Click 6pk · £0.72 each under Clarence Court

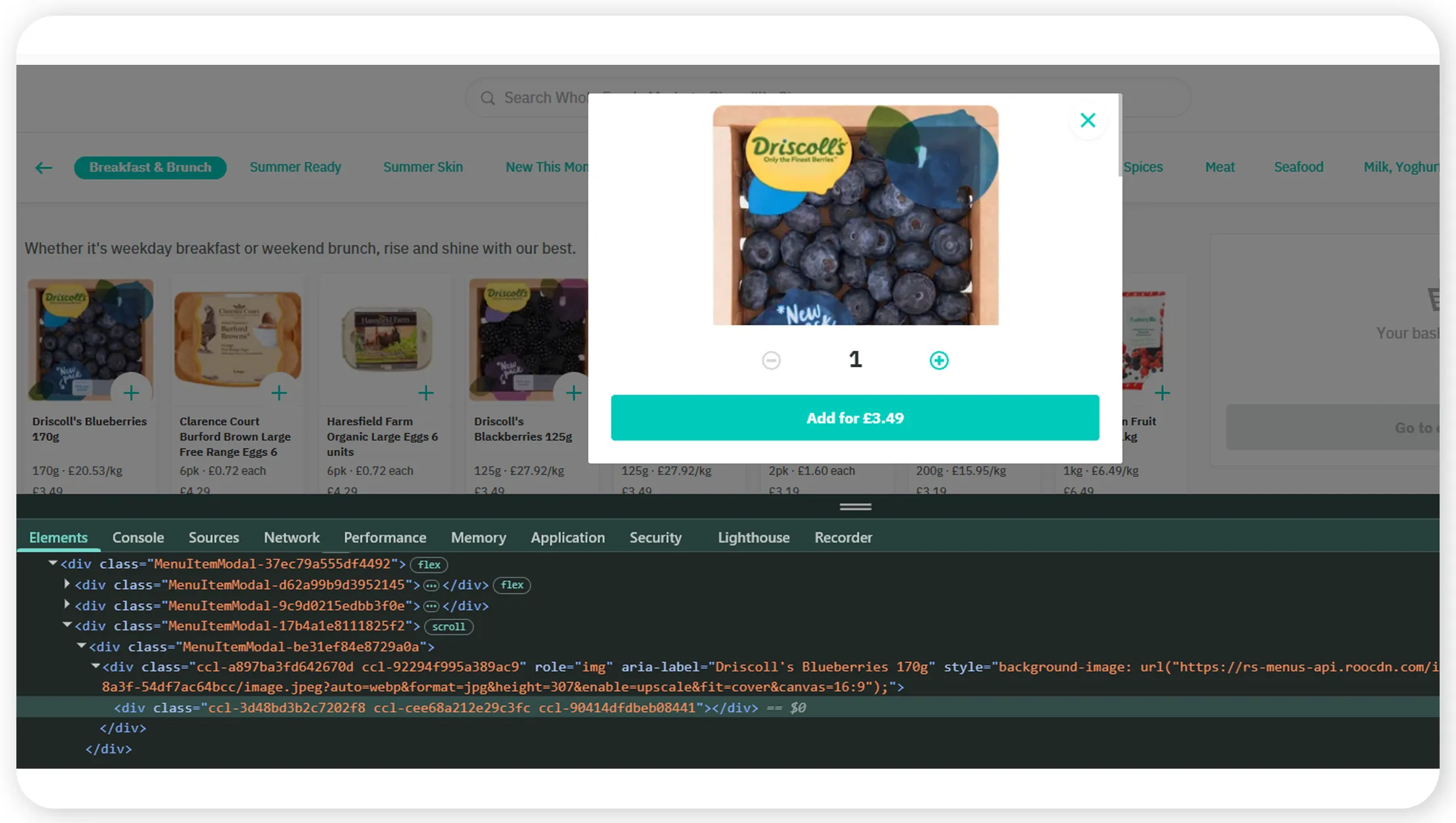coord(223,471)
